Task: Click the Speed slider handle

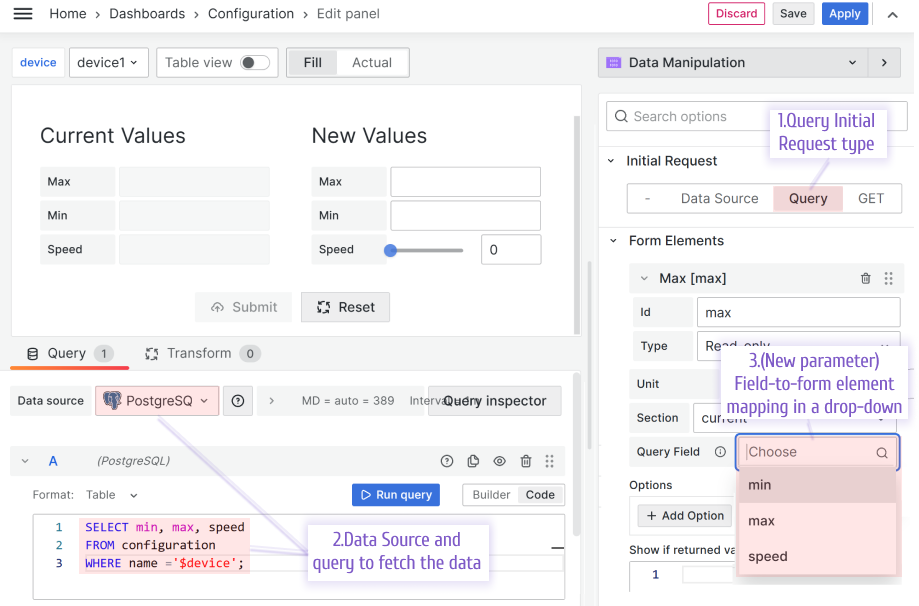Action: 390,249
